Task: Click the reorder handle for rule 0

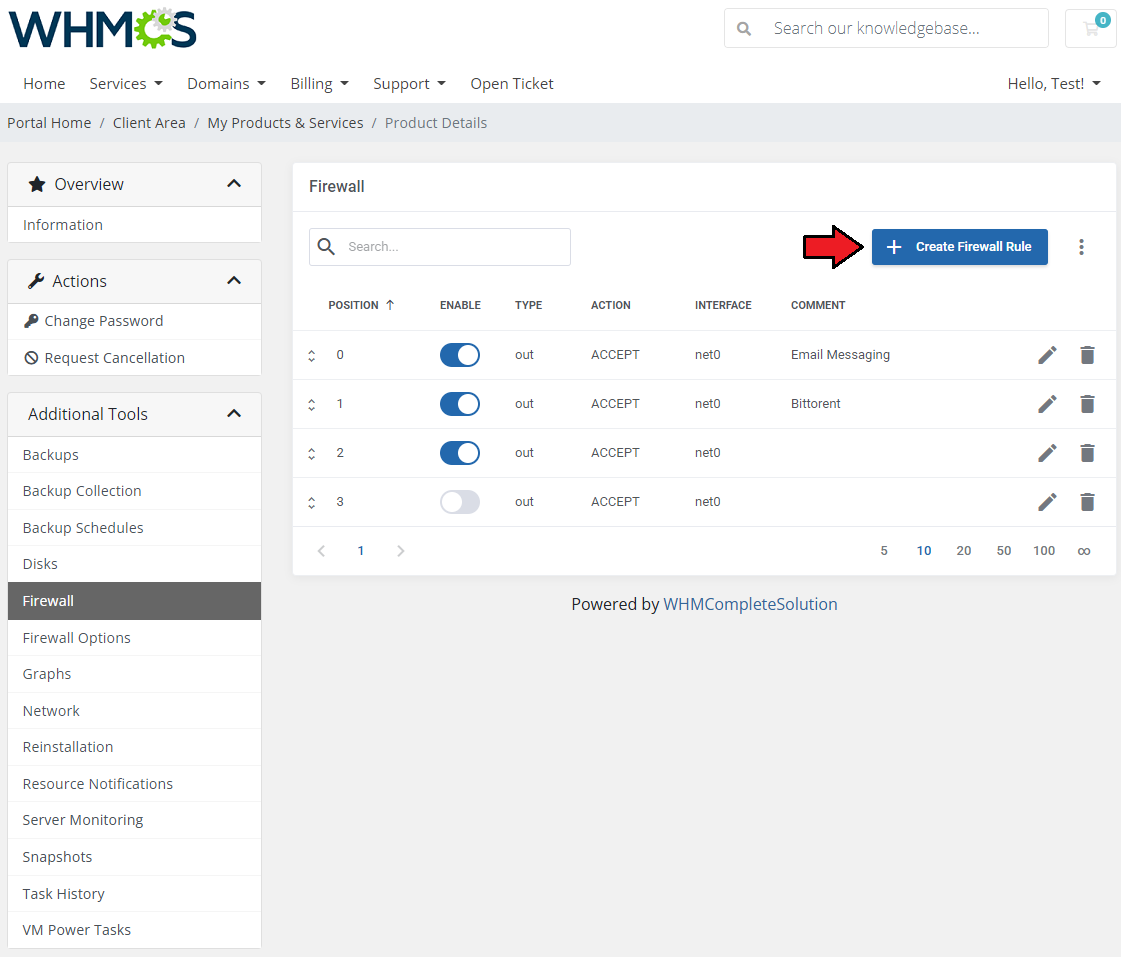Action: pos(312,355)
